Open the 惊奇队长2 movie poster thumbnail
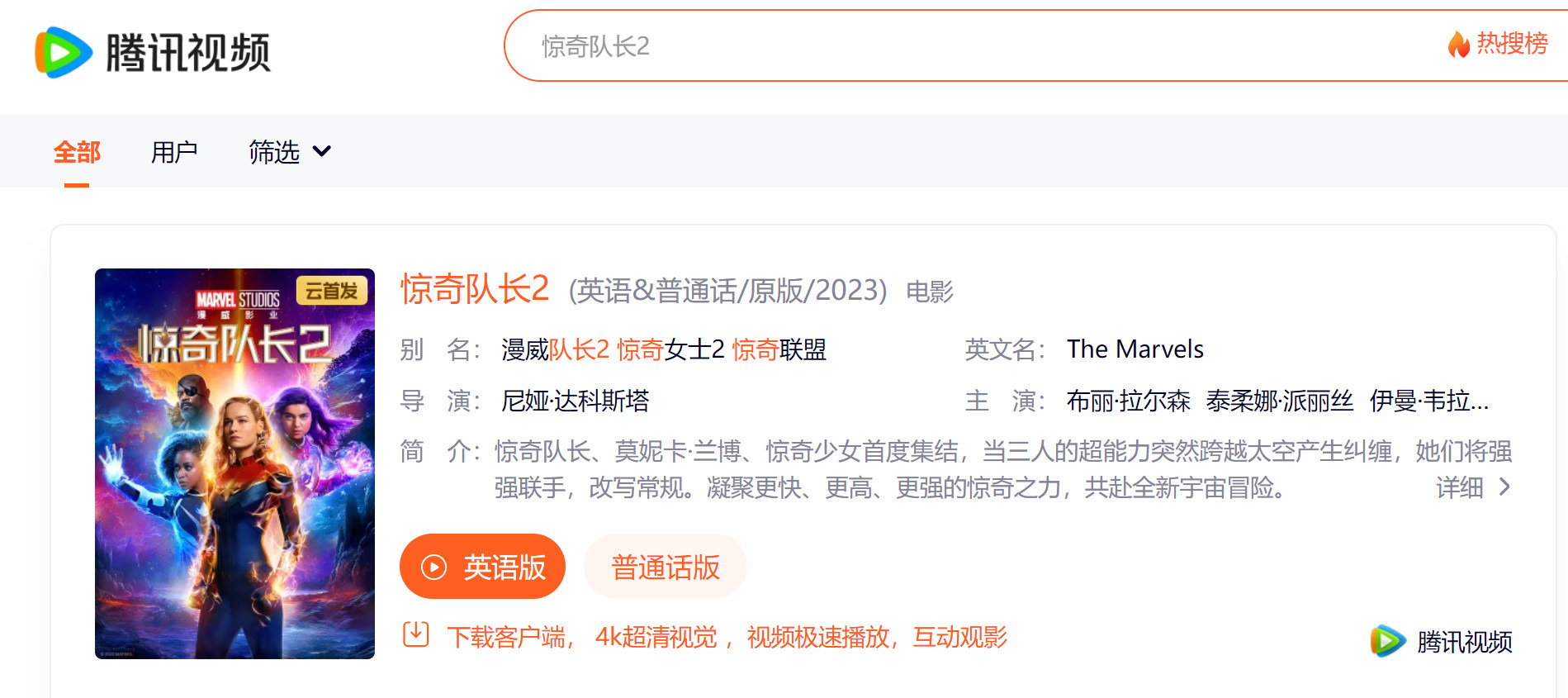Image resolution: width=1568 pixels, height=698 pixels. click(234, 463)
